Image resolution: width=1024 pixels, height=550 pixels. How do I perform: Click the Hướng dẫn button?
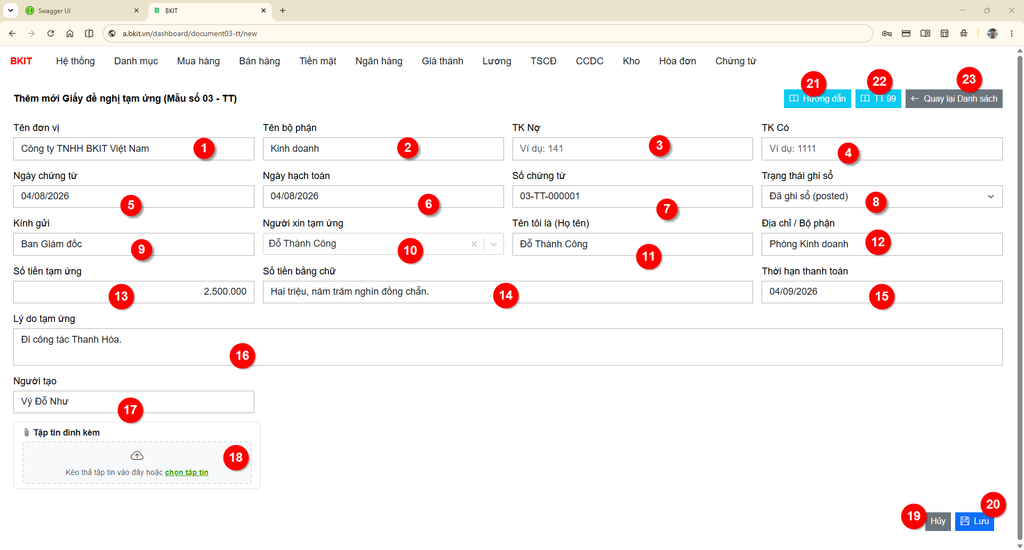[x=817, y=99]
